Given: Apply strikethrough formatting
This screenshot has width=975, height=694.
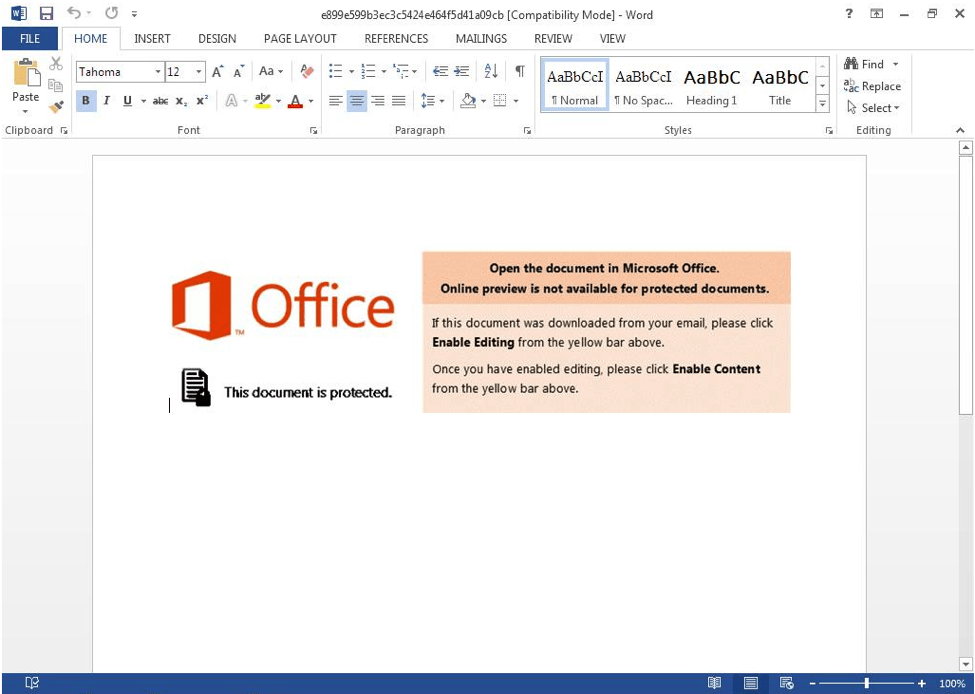Looking at the screenshot, I should click(160, 101).
